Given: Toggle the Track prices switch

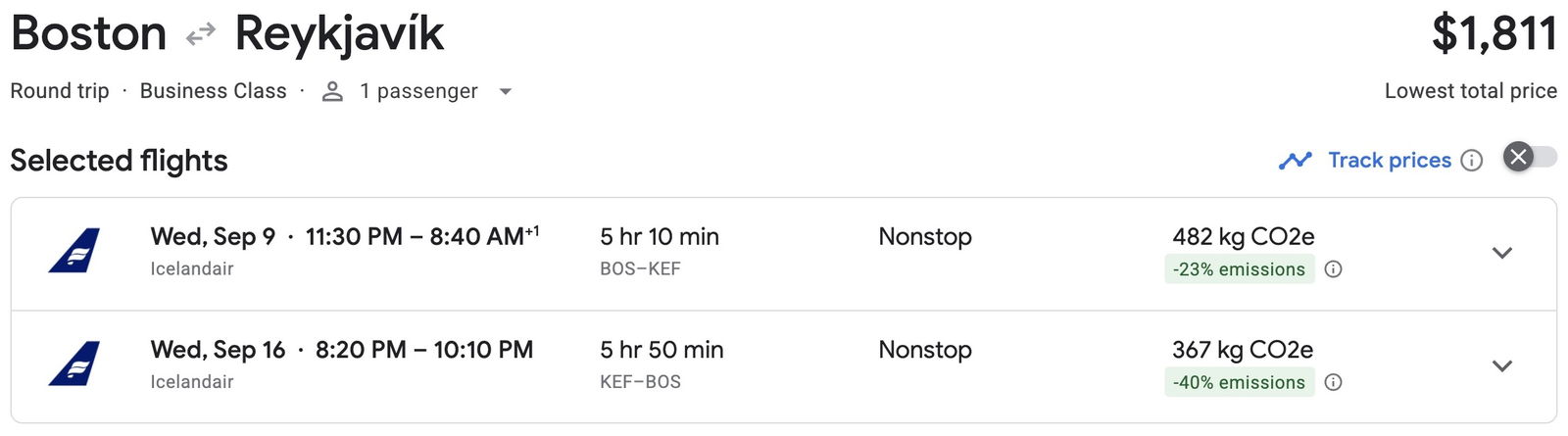Looking at the screenshot, I should pyautogui.click(x=1531, y=157).
